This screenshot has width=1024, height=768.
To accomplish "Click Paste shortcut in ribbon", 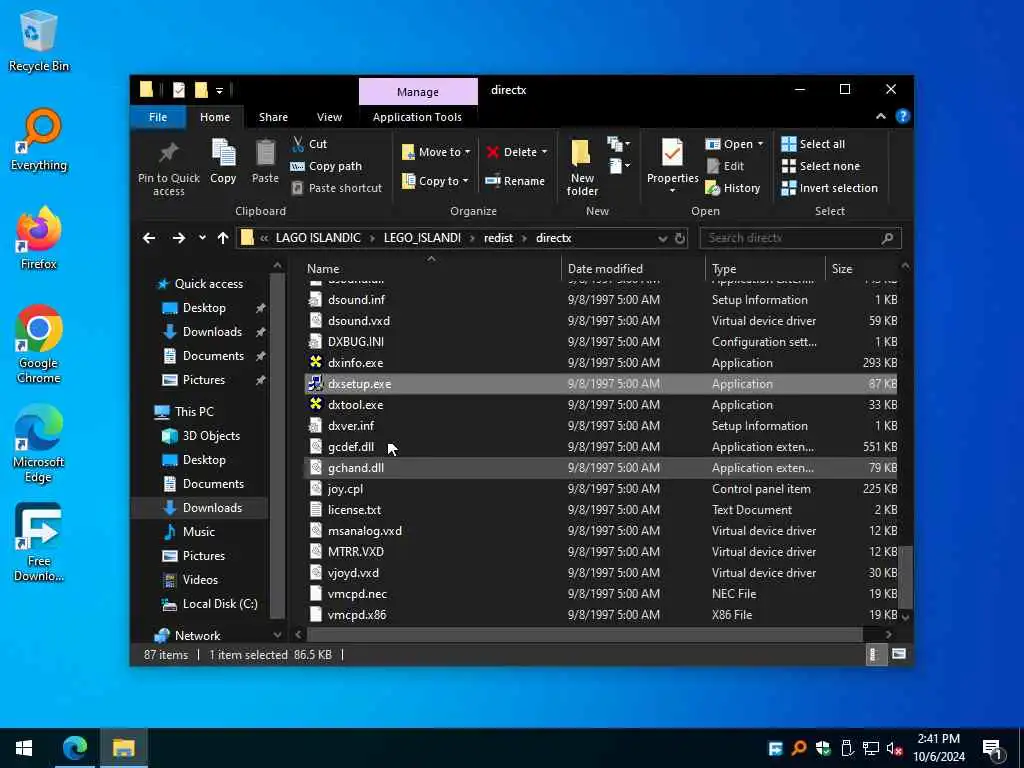I will coord(337,188).
